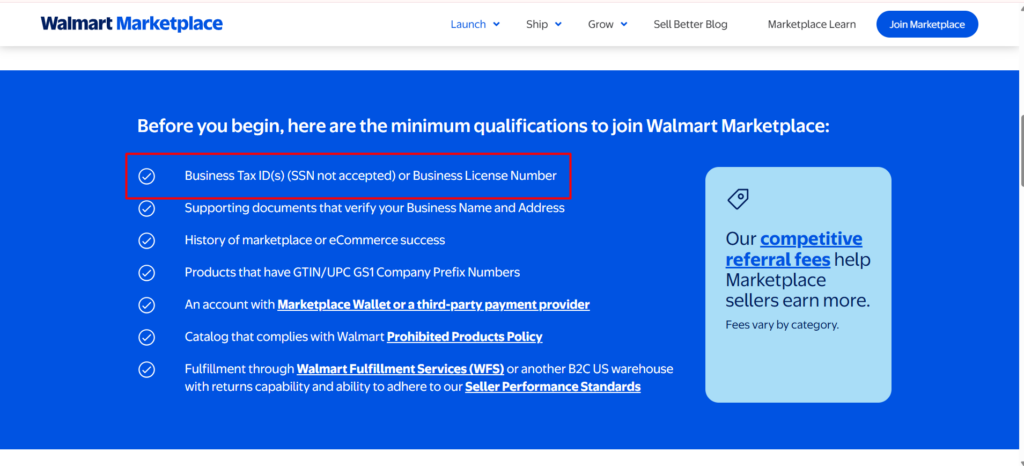The height and width of the screenshot is (466, 1024).
Task: Open the Seller Performance Standards link
Action: [x=552, y=387]
